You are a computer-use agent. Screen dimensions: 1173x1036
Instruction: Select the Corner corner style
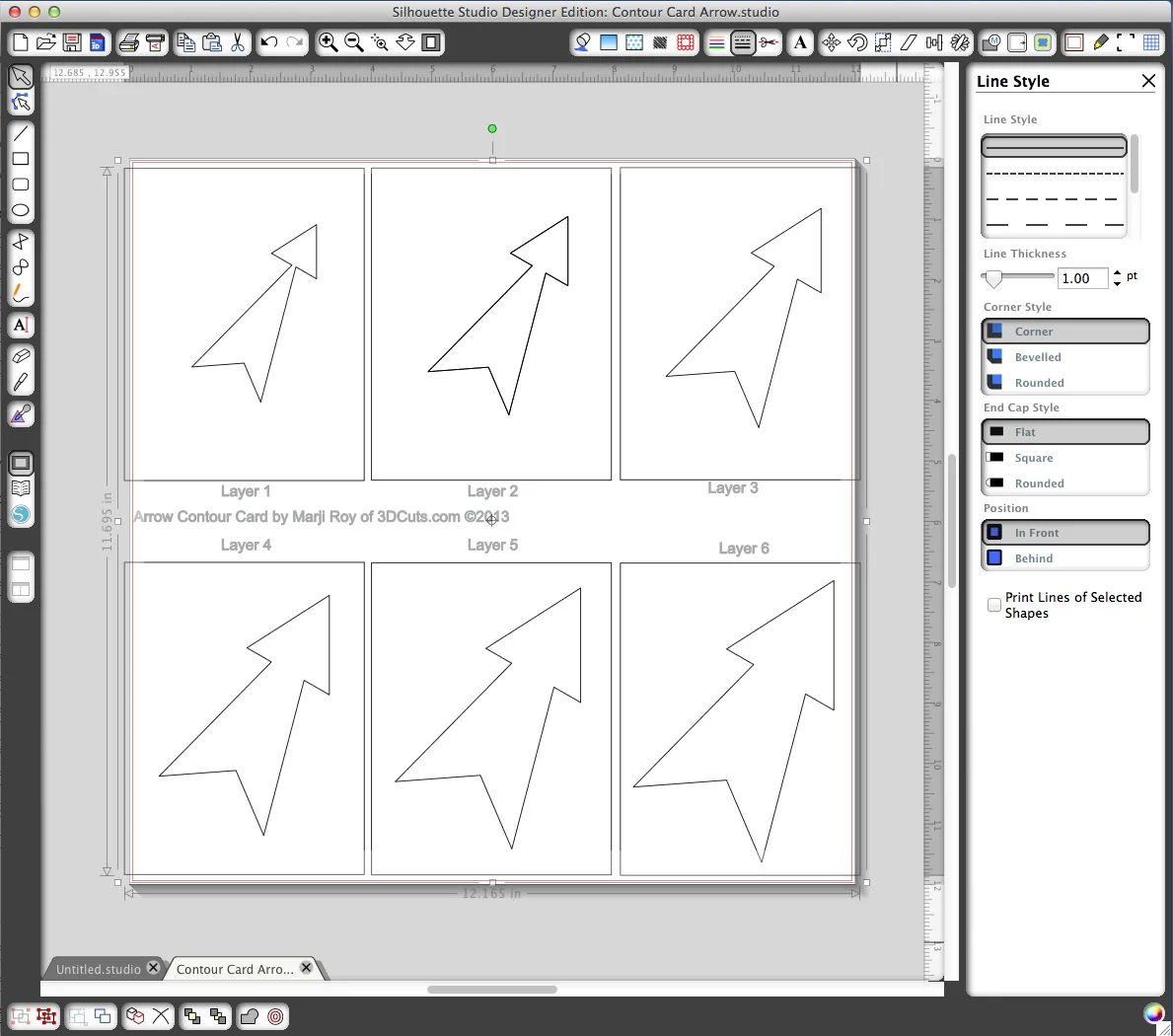coord(1065,332)
